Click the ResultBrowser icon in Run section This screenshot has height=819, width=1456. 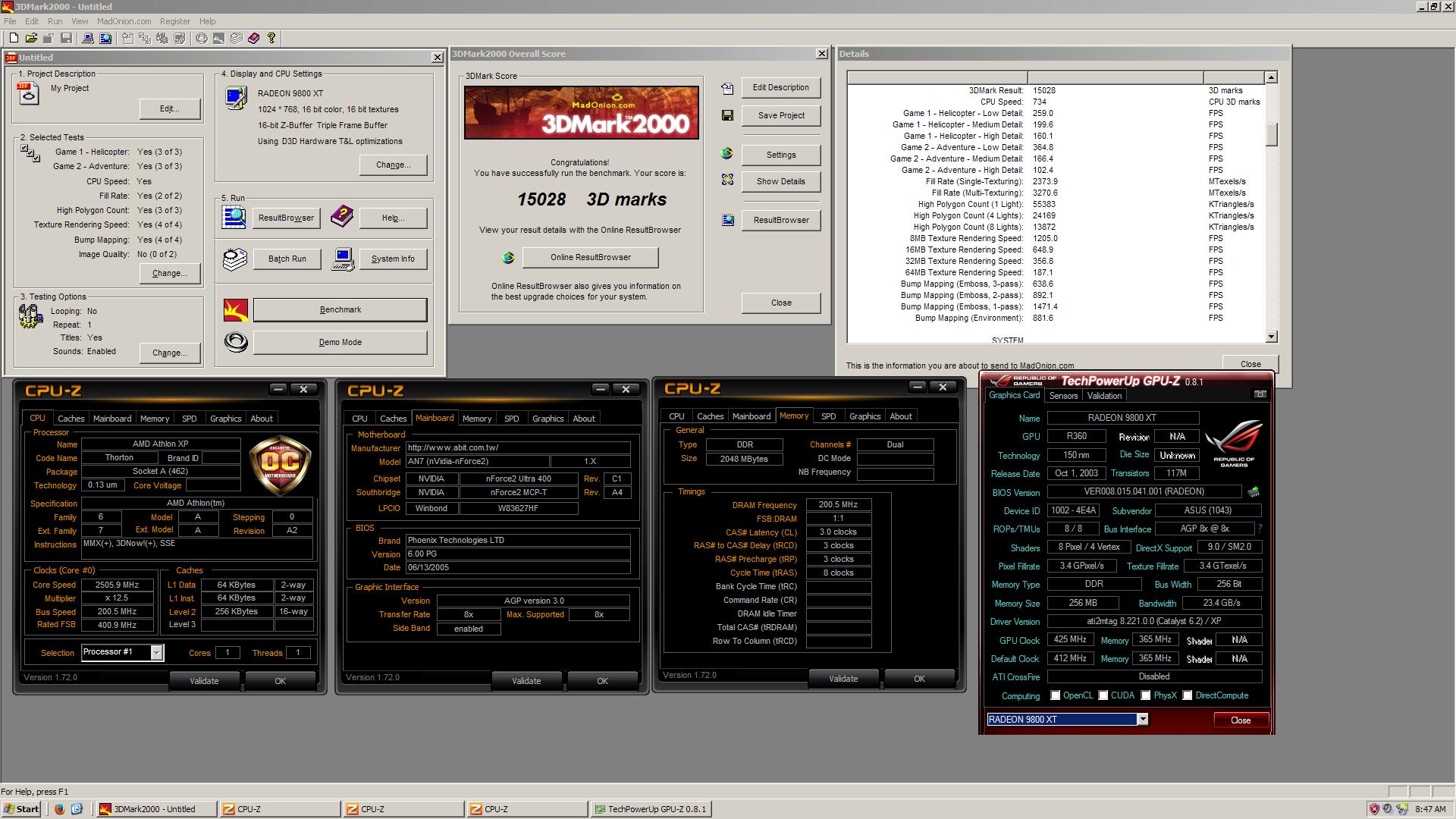pyautogui.click(x=234, y=217)
